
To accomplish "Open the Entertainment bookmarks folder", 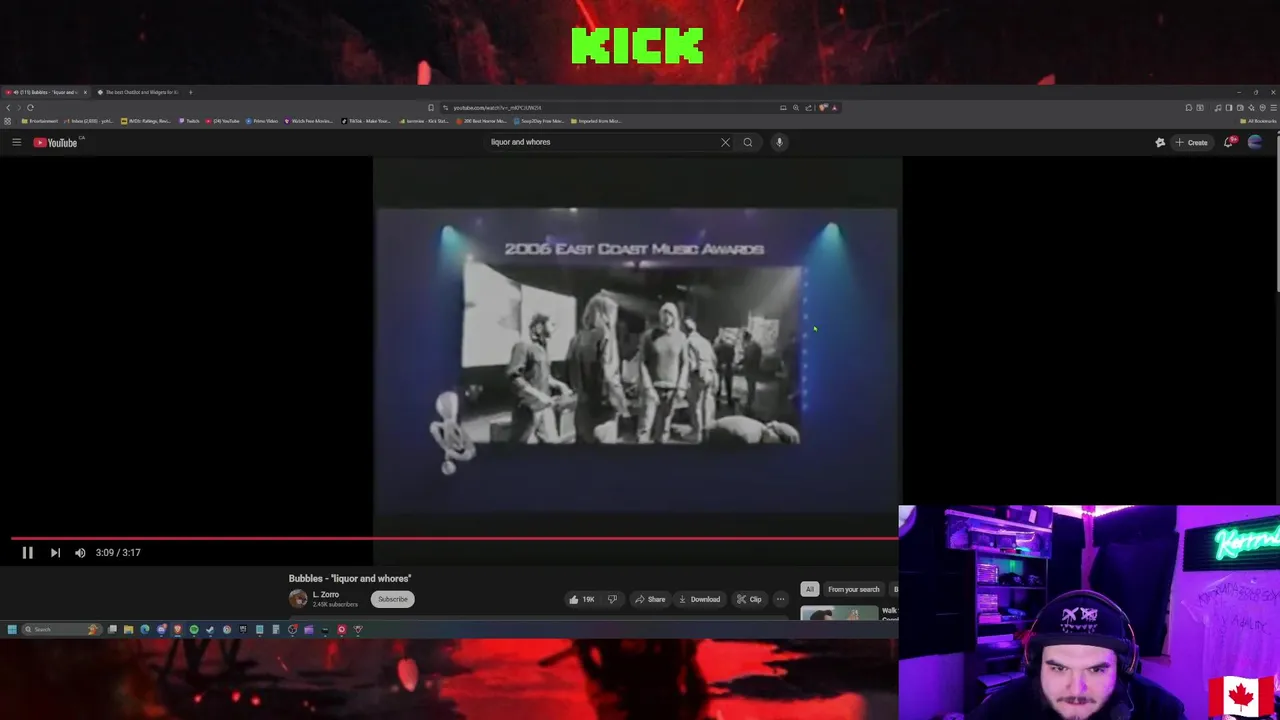I will coord(39,121).
